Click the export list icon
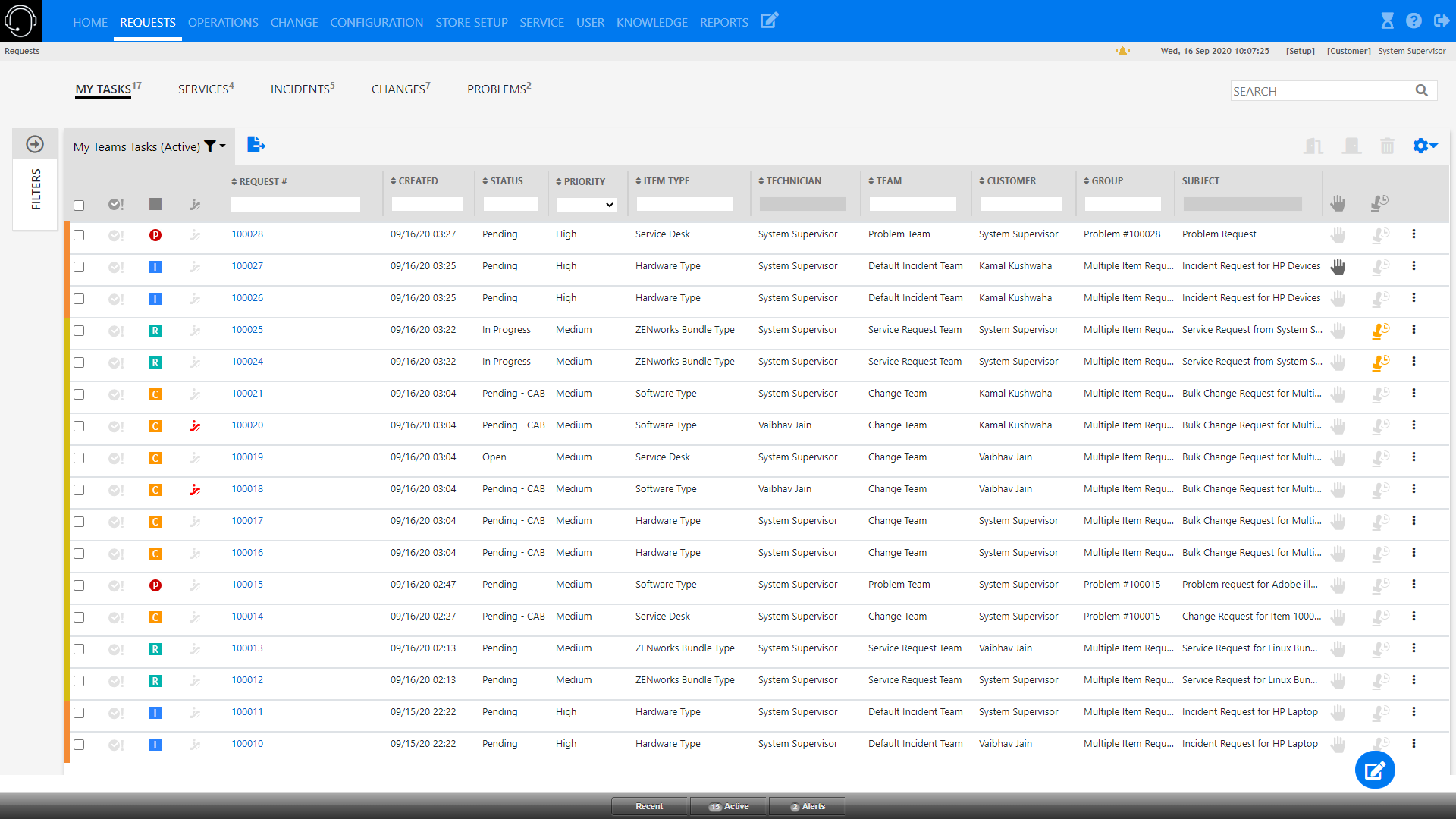This screenshot has width=1456, height=819. coord(256,144)
